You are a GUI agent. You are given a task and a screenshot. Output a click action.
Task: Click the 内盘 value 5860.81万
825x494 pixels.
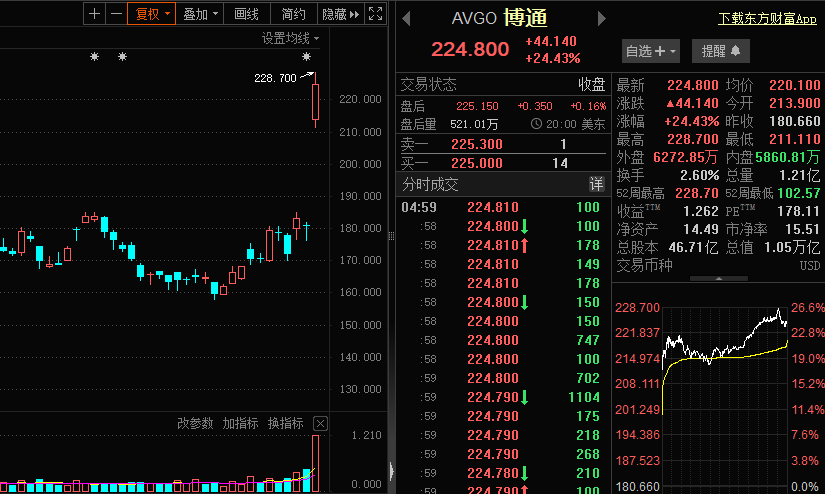[x=788, y=157]
